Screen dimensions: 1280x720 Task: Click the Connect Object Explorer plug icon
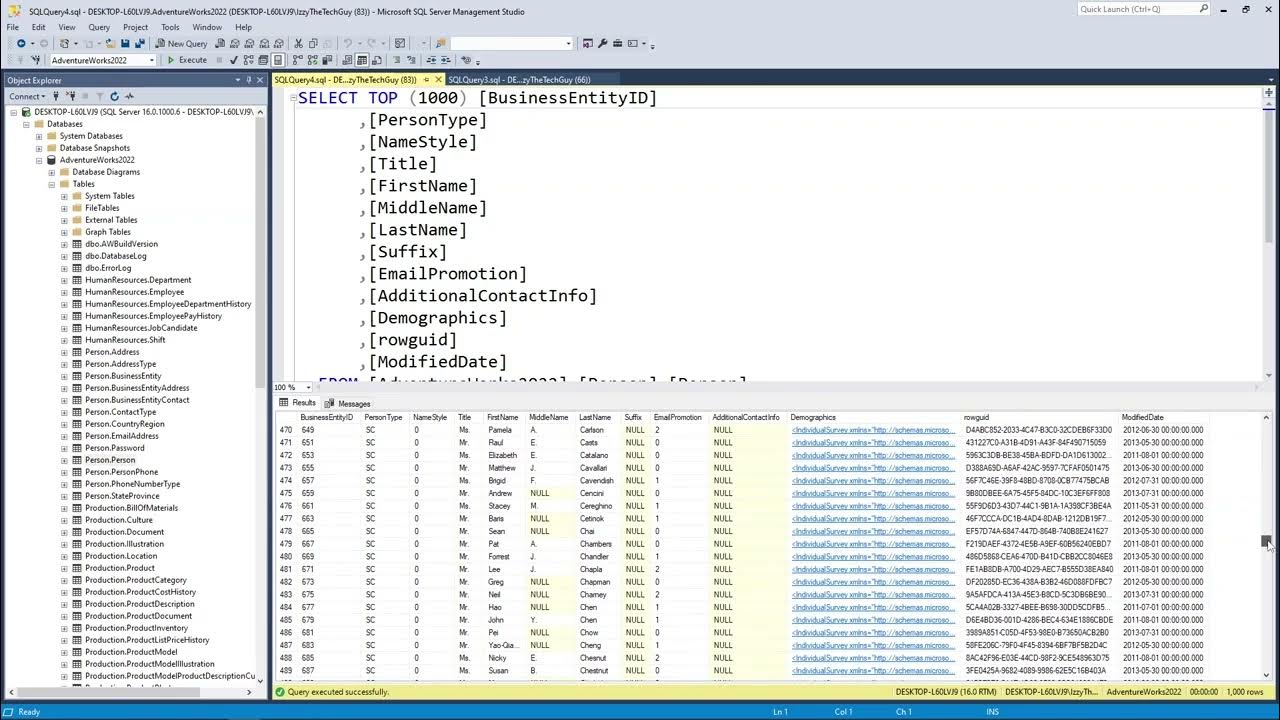point(56,96)
